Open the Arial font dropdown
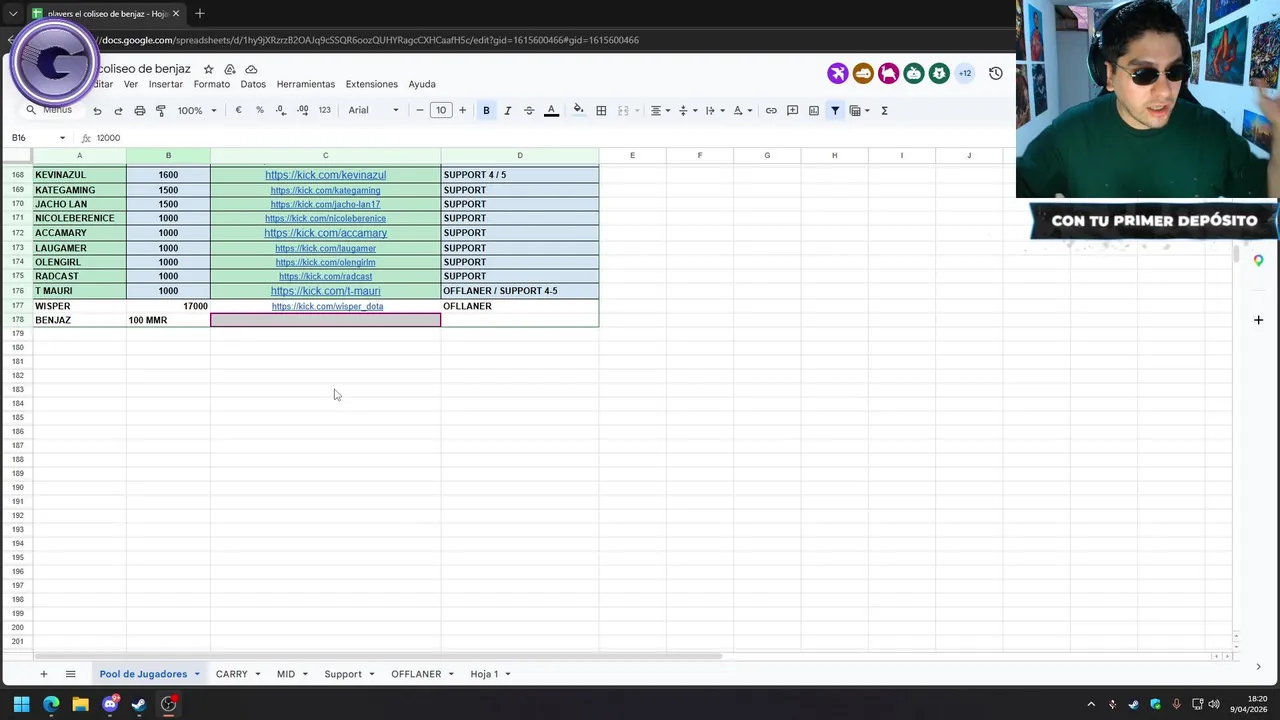Screen dimensions: 1280x720 374,110
